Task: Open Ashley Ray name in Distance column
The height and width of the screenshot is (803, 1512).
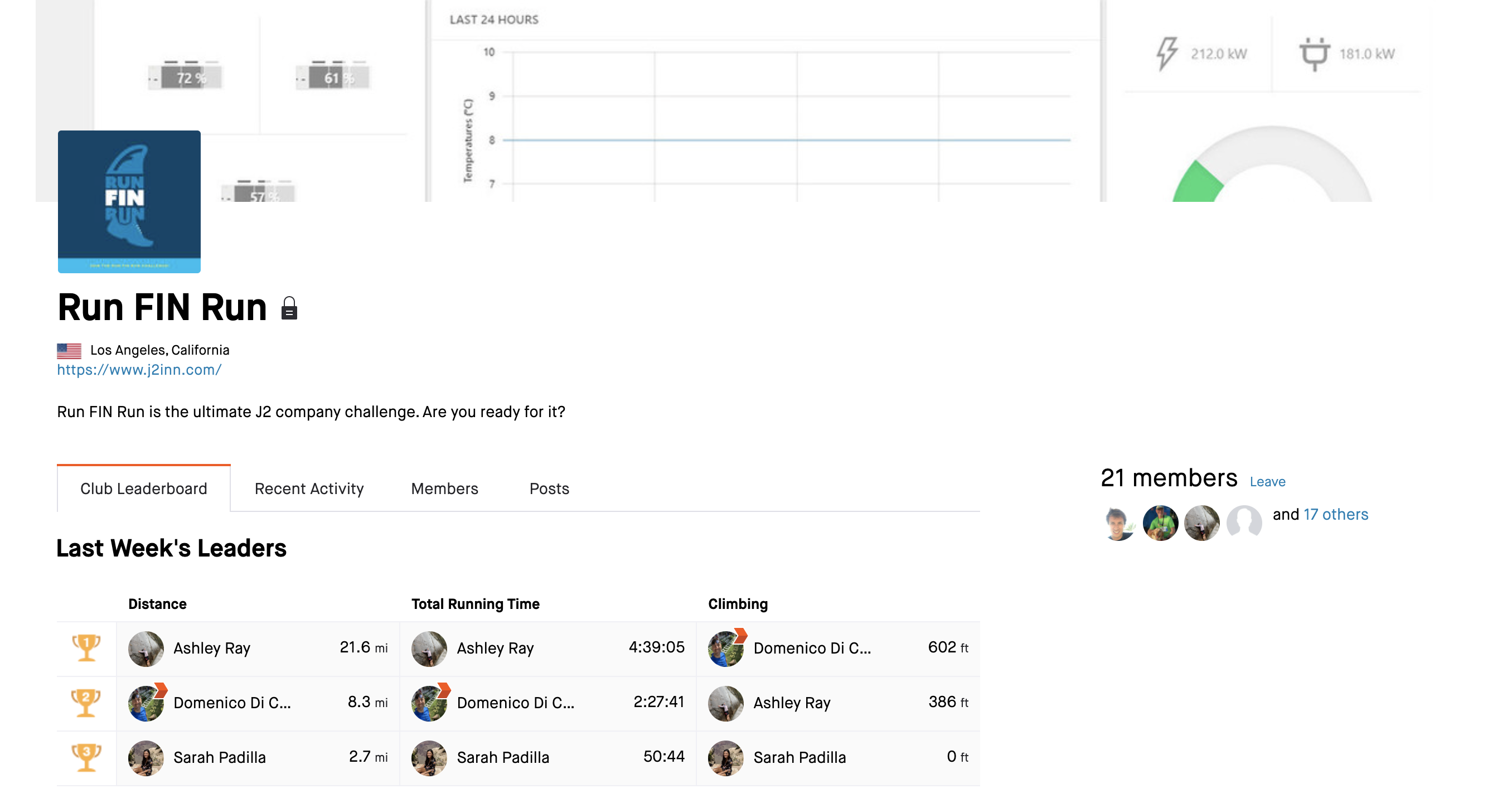Action: 212,648
